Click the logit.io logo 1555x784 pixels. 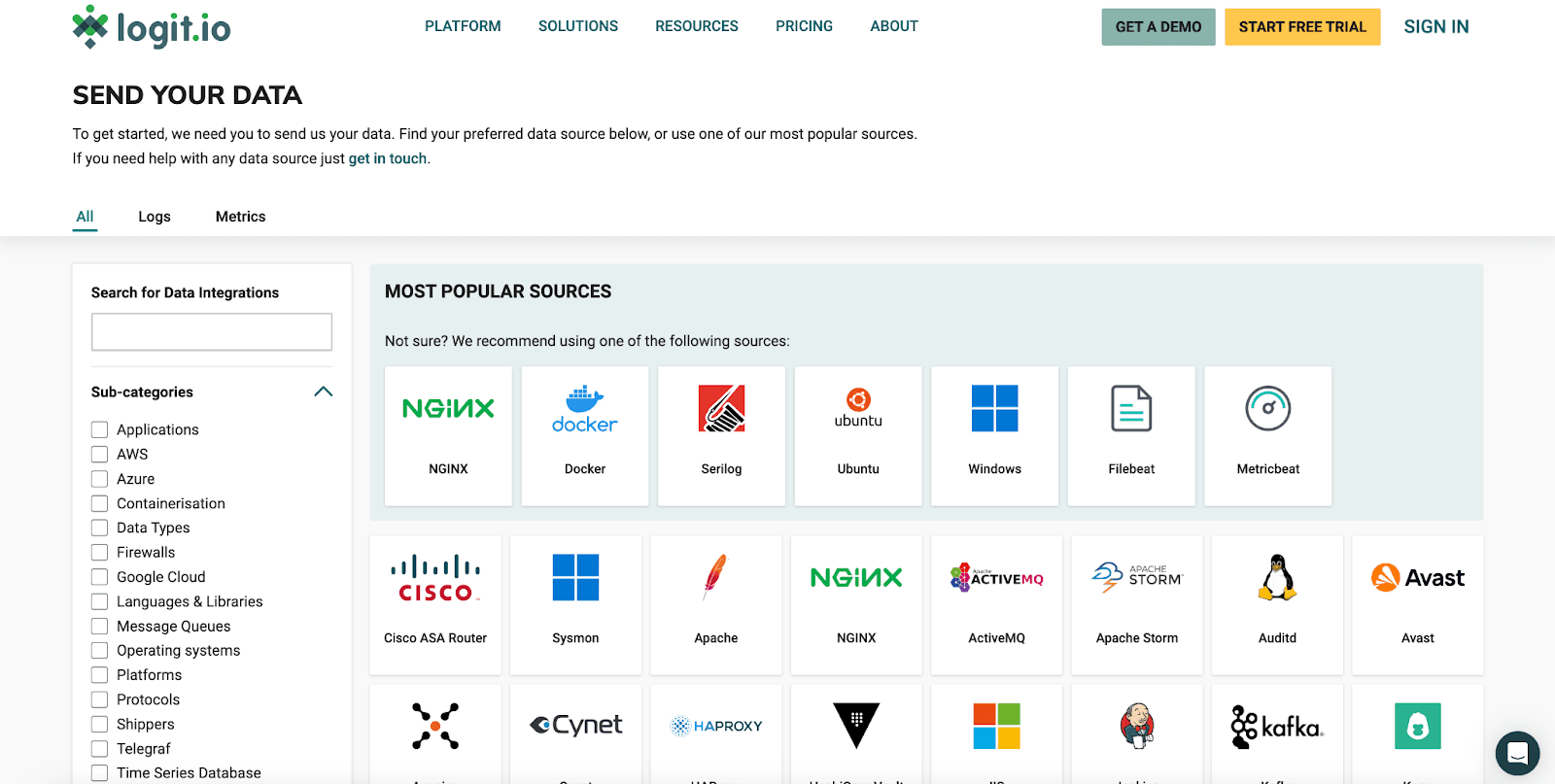pos(152,27)
